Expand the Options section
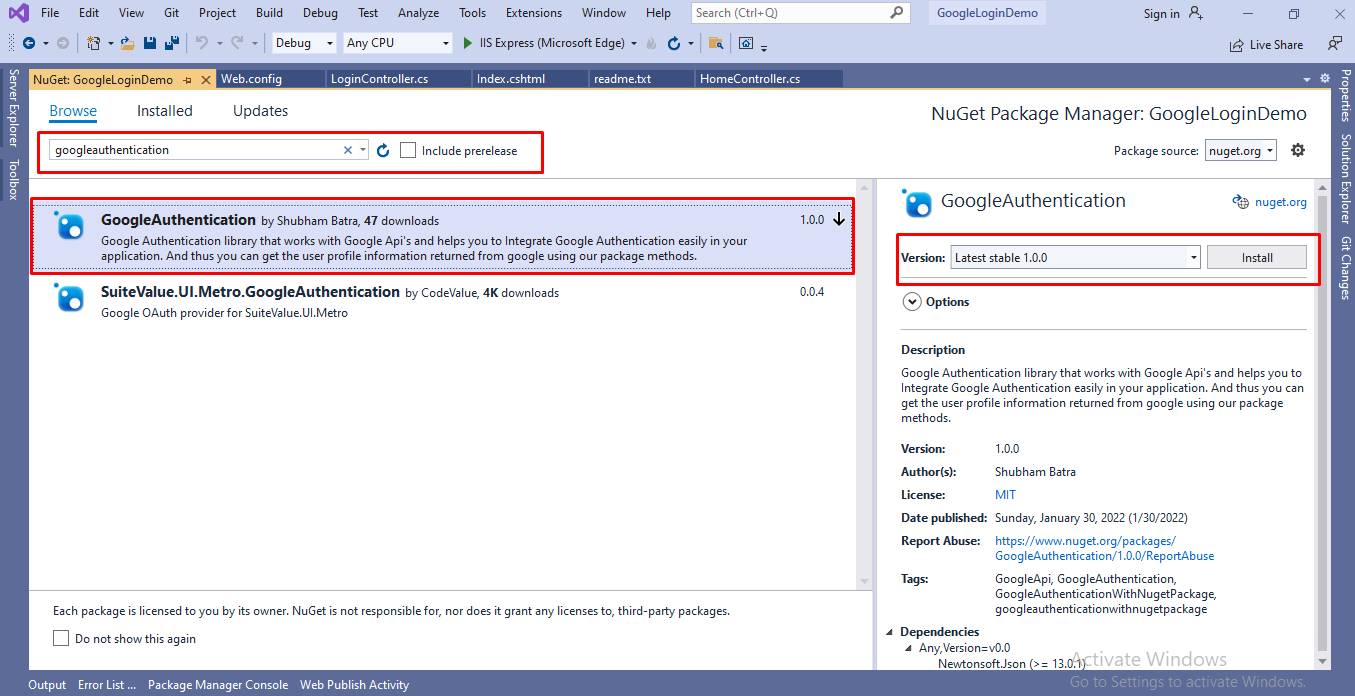 [x=911, y=301]
